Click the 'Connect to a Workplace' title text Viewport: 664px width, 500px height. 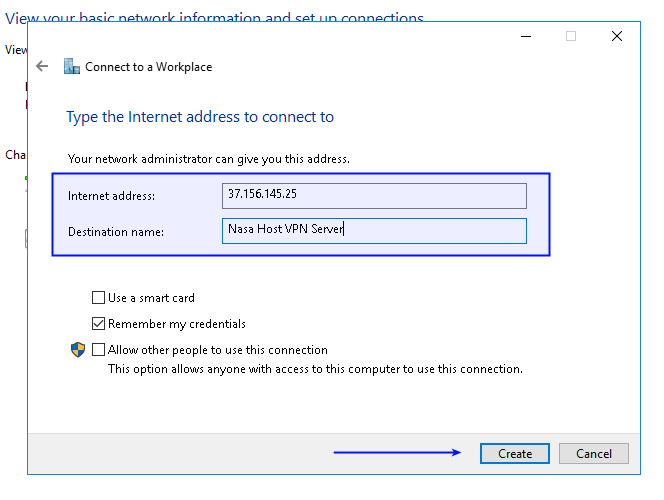tap(148, 67)
